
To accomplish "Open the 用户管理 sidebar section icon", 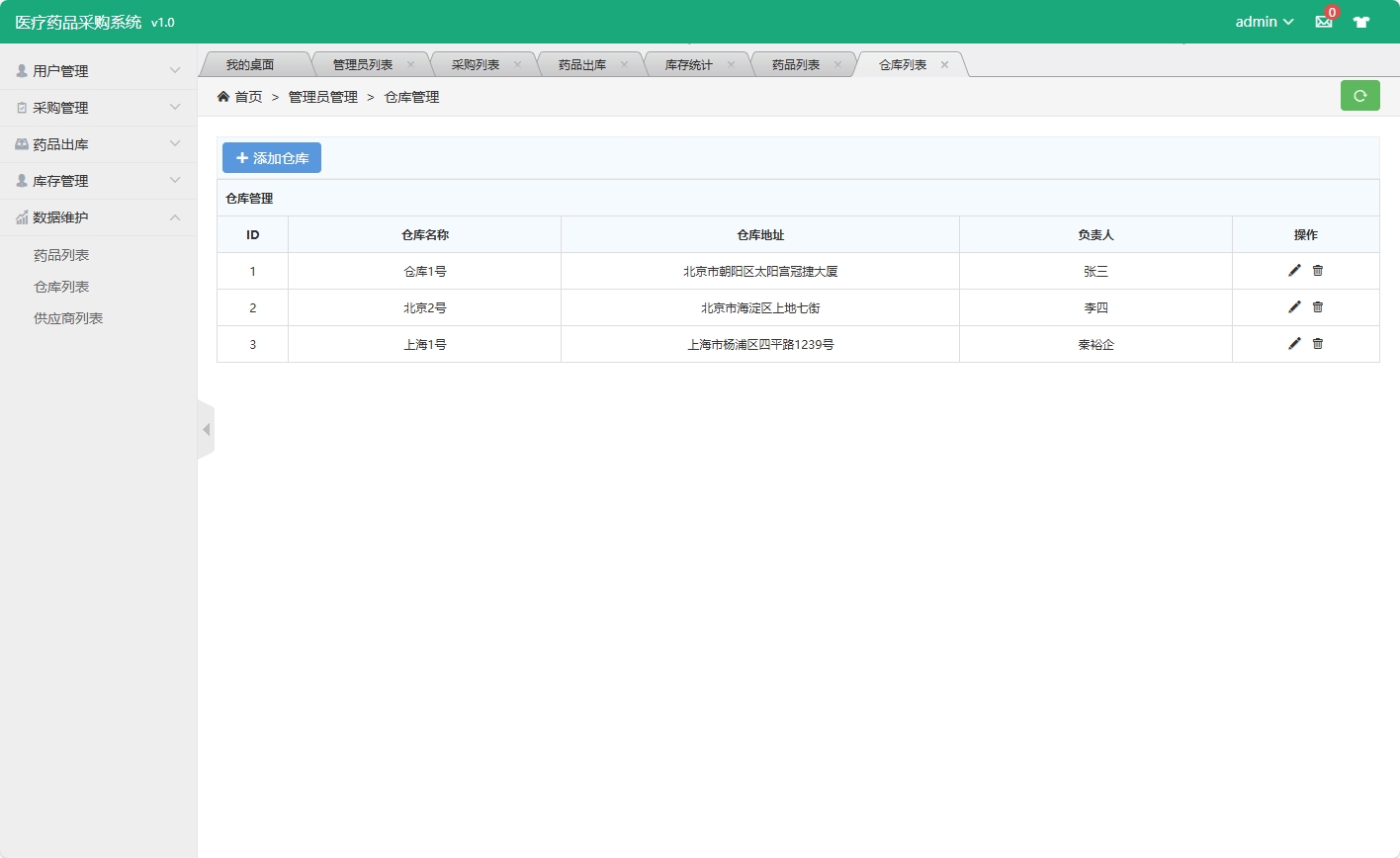I will (x=22, y=70).
